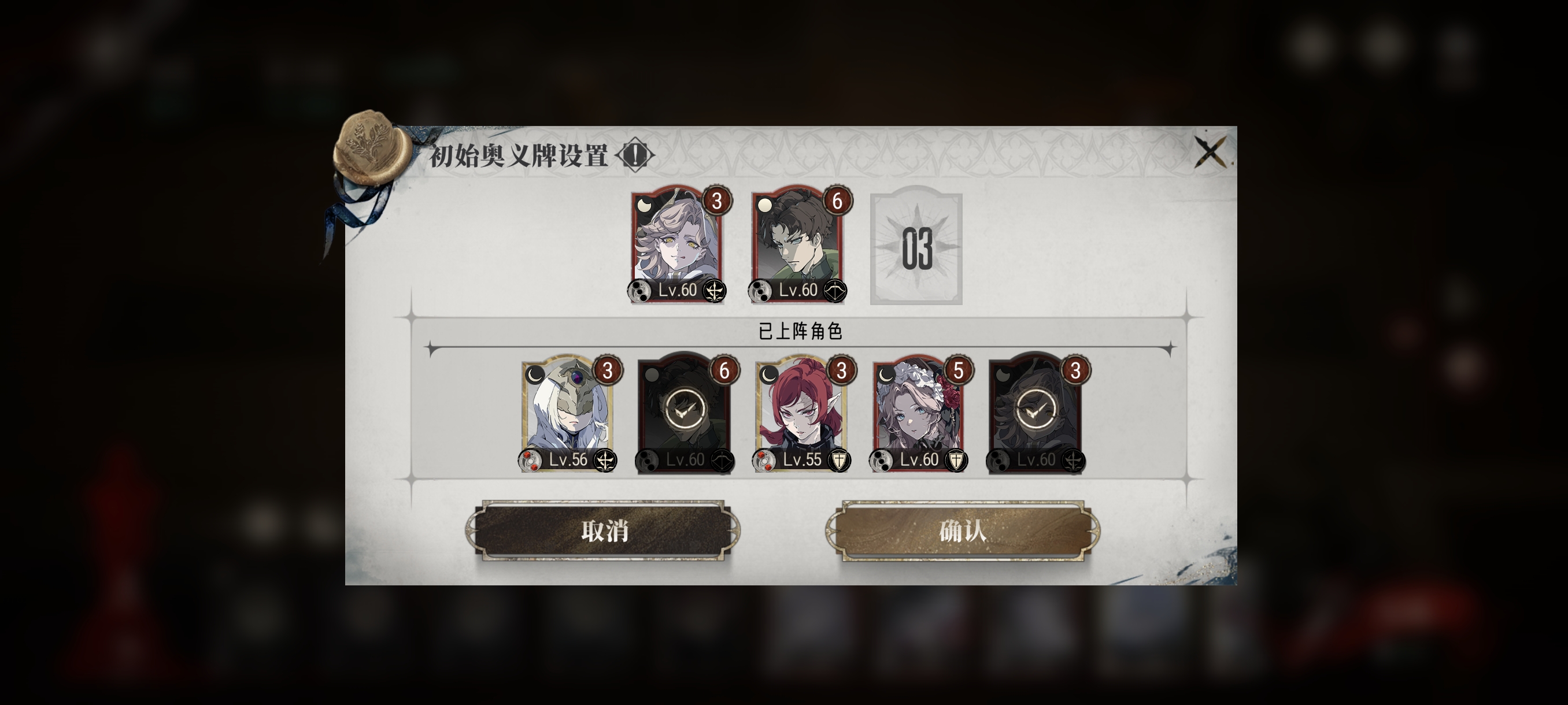1568x705 pixels.
Task: Click the exclamation info icon beside title
Action: pos(635,155)
